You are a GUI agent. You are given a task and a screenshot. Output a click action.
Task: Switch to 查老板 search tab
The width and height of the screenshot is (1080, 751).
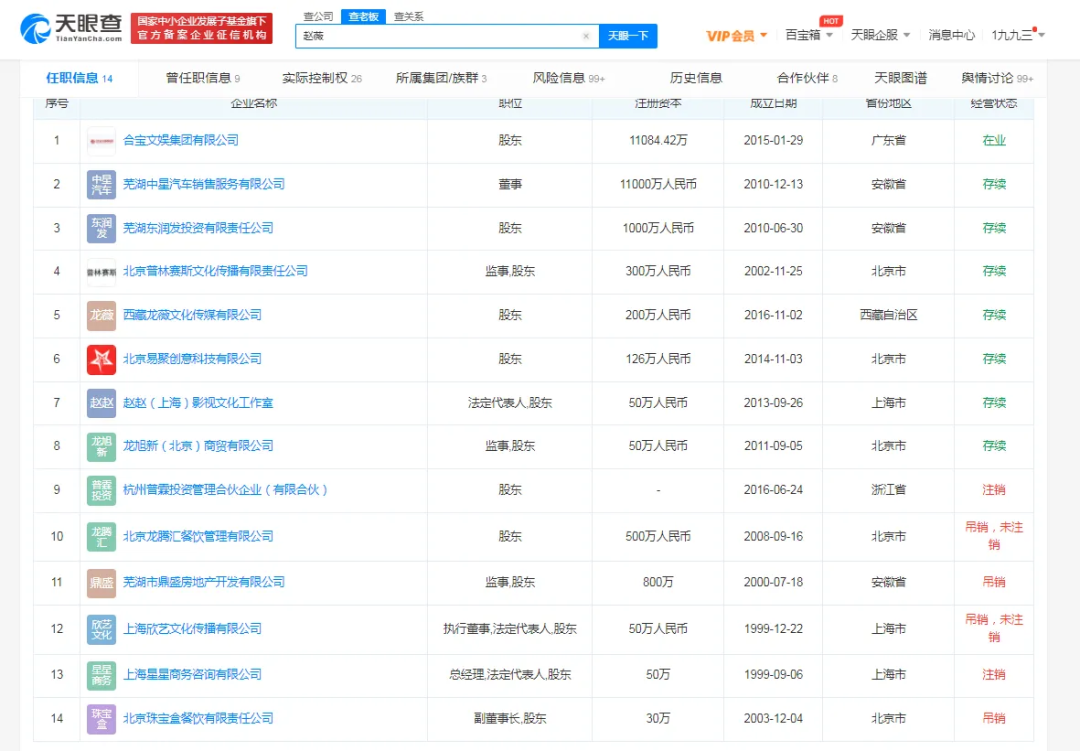tap(363, 16)
